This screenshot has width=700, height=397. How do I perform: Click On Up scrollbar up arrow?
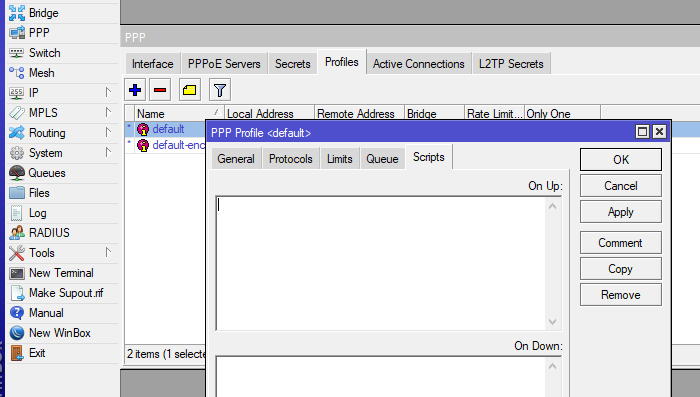click(x=553, y=206)
